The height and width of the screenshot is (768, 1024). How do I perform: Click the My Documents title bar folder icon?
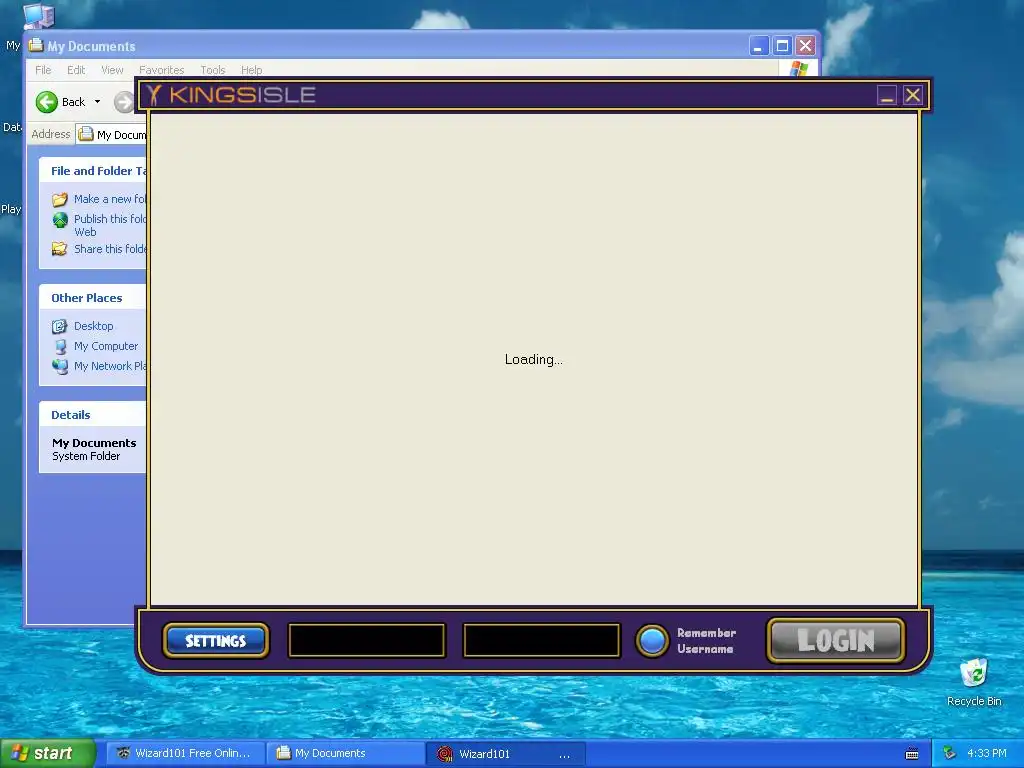pos(36,46)
